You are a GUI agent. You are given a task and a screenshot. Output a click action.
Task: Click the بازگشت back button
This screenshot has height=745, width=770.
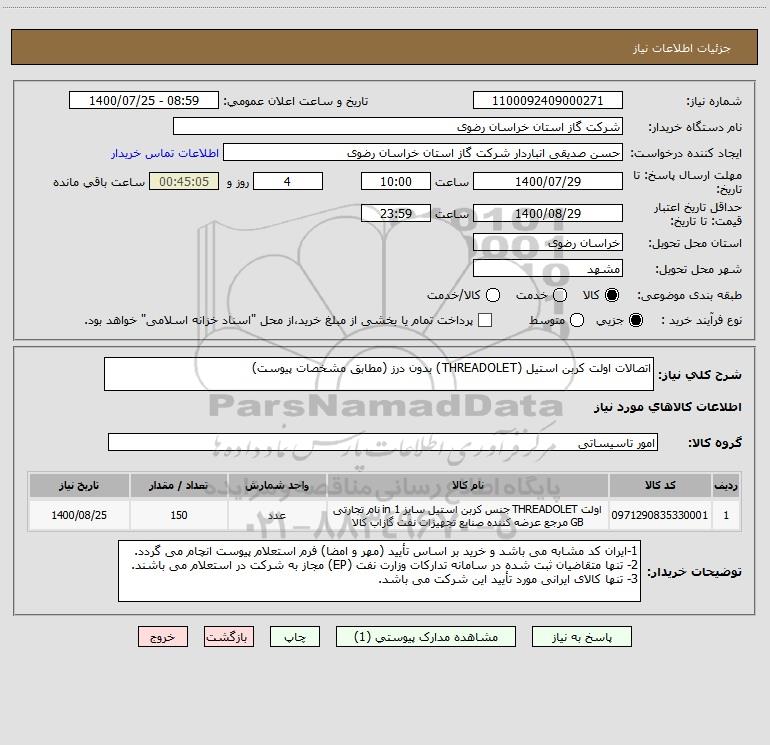coord(229,636)
